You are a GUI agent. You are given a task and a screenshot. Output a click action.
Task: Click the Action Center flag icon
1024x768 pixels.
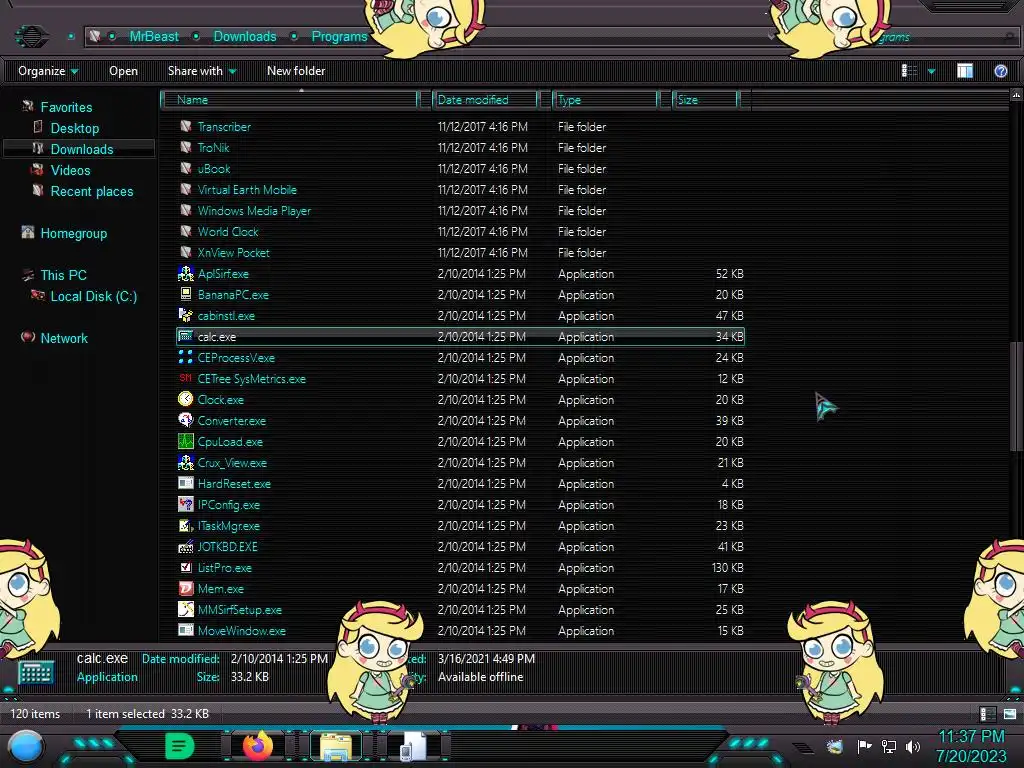pyautogui.click(x=864, y=746)
